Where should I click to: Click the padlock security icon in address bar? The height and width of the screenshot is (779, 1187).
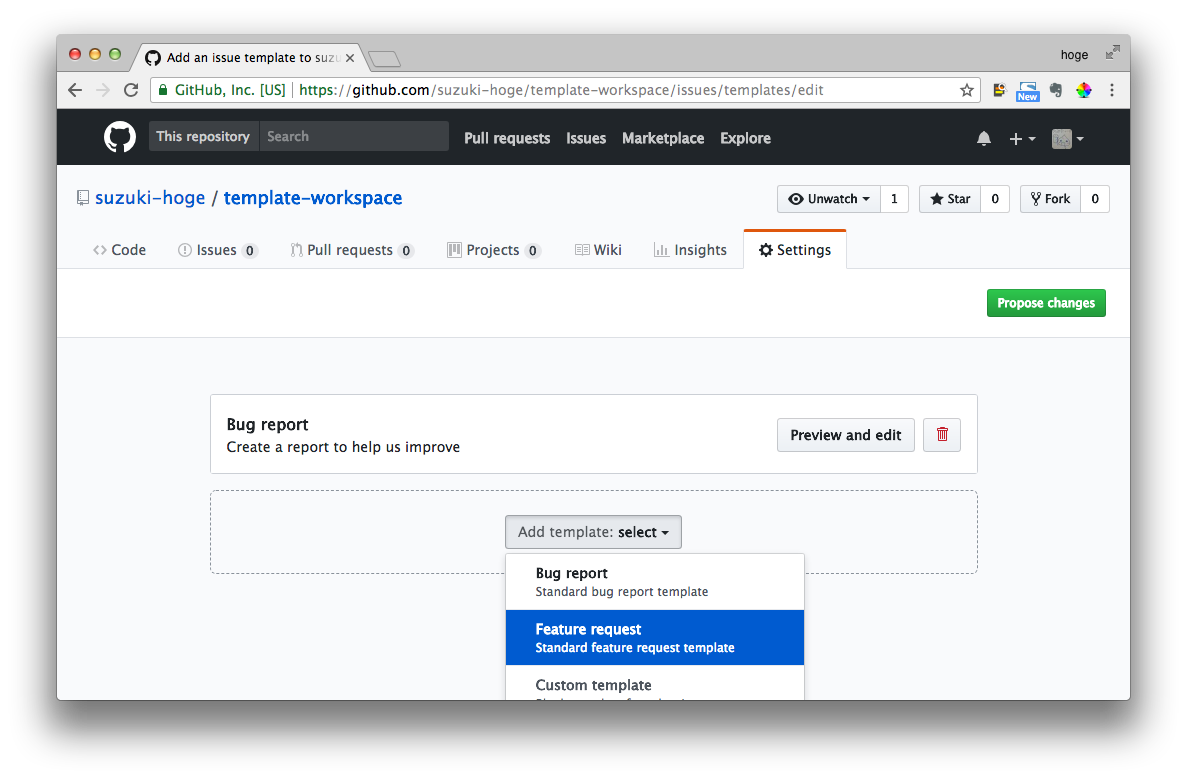point(162,89)
